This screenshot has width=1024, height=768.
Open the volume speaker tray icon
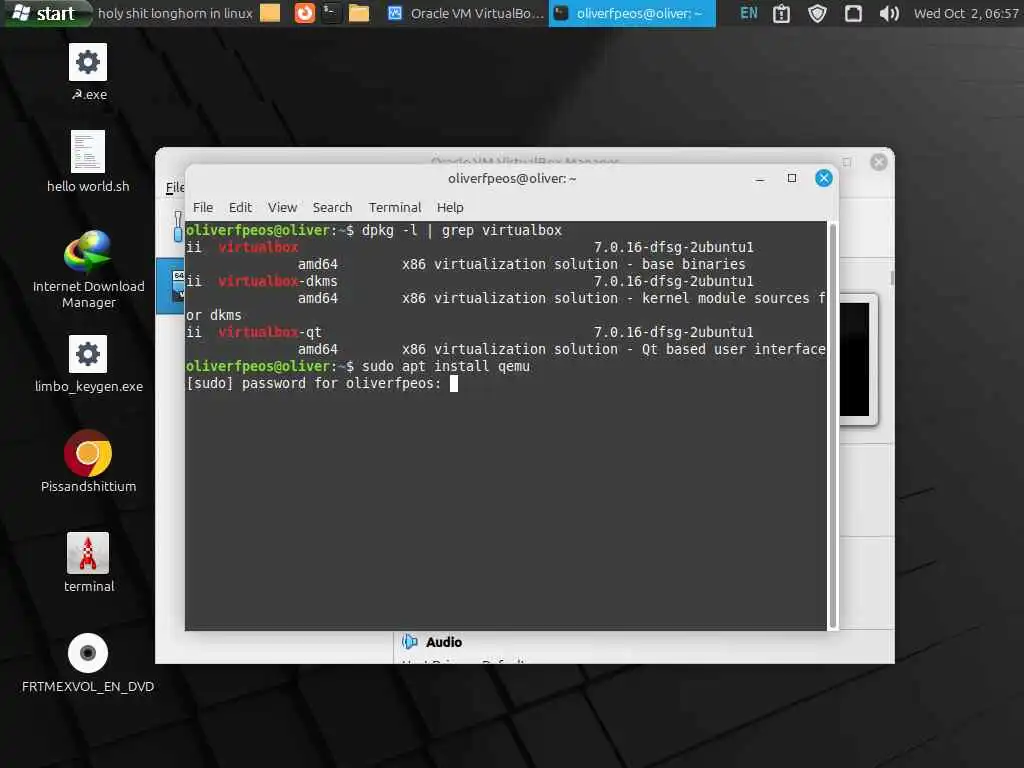(x=889, y=13)
